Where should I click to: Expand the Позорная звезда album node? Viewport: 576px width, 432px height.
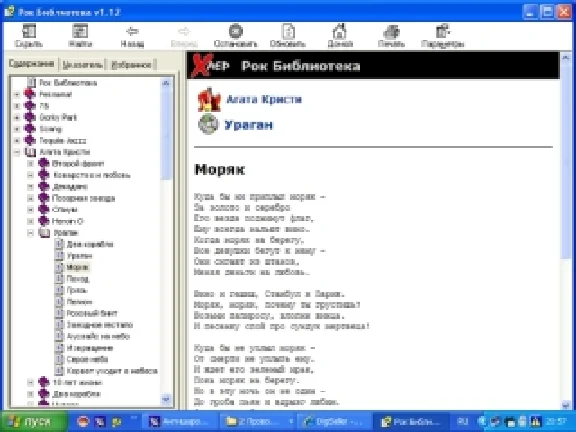pos(31,198)
